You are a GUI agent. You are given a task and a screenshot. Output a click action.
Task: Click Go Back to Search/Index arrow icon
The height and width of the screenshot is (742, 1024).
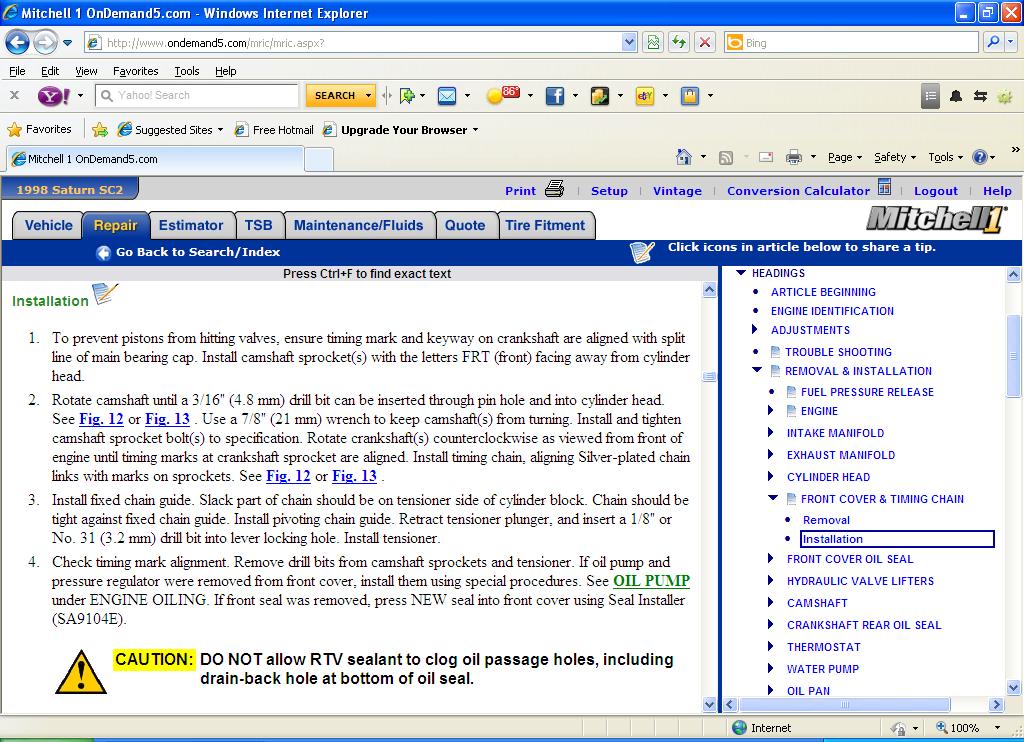(x=103, y=253)
